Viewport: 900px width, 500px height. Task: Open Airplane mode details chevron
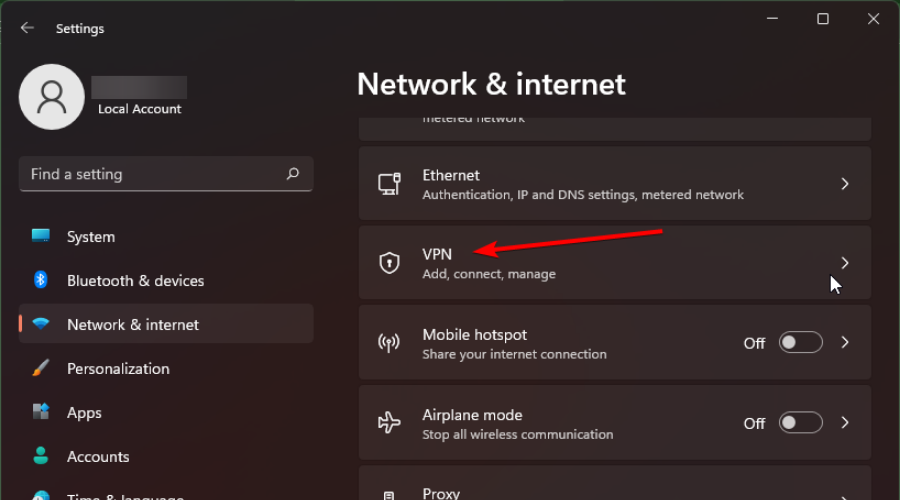tap(845, 423)
